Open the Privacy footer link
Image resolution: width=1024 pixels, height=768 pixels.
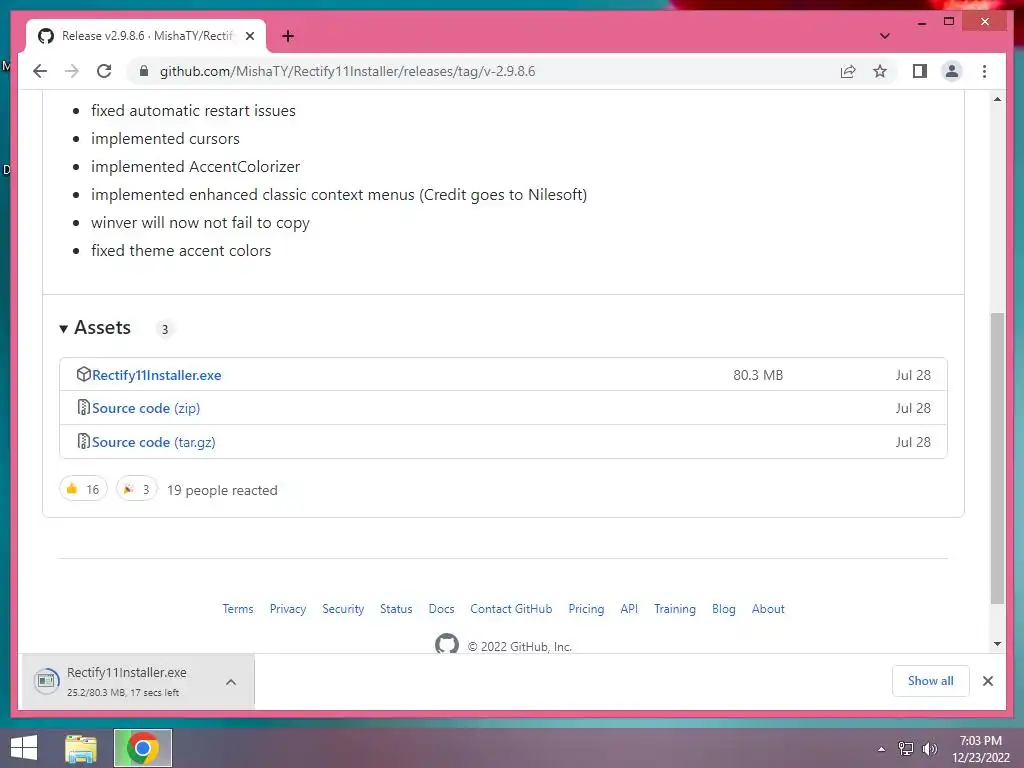(x=287, y=609)
